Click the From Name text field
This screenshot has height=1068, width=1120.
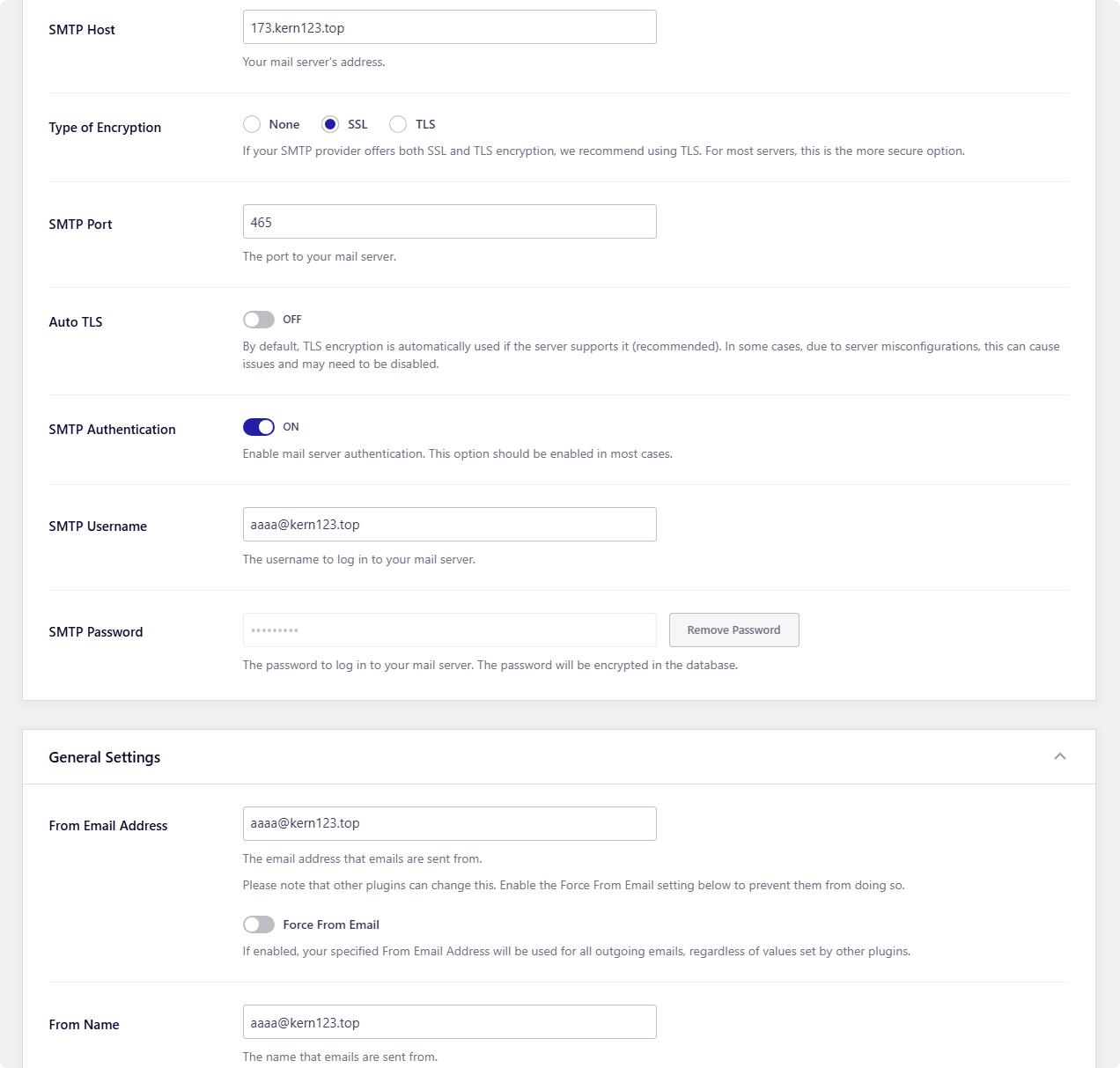[449, 1022]
